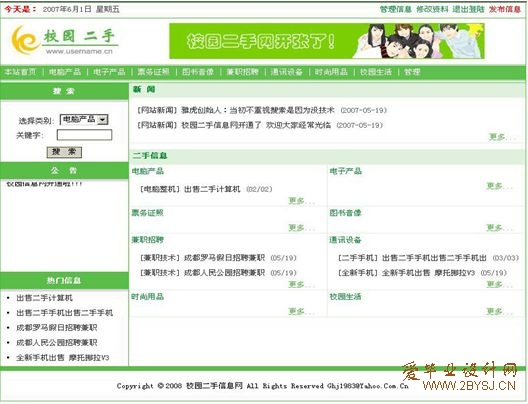Open the 修改资料 profile link
The height and width of the screenshot is (404, 528).
[x=432, y=9]
